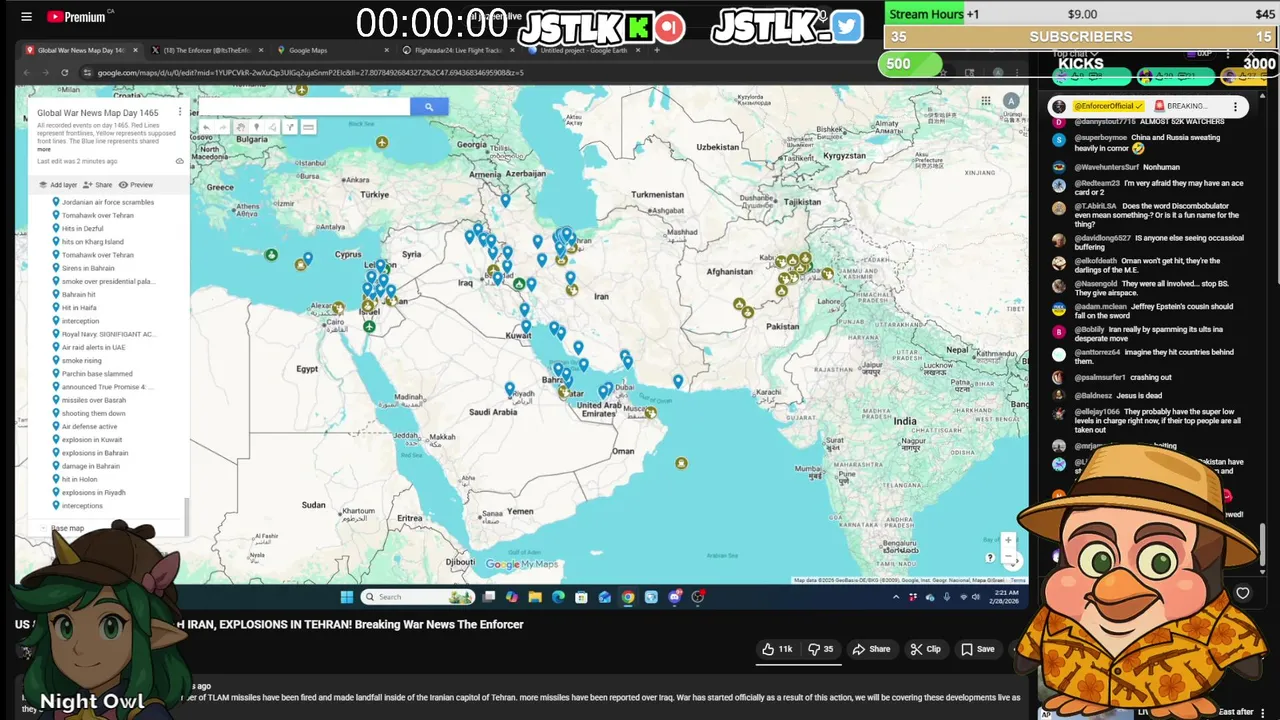Click the map title 'Global War News Map Day 1465'
The width and height of the screenshot is (1280, 720).
point(98,113)
